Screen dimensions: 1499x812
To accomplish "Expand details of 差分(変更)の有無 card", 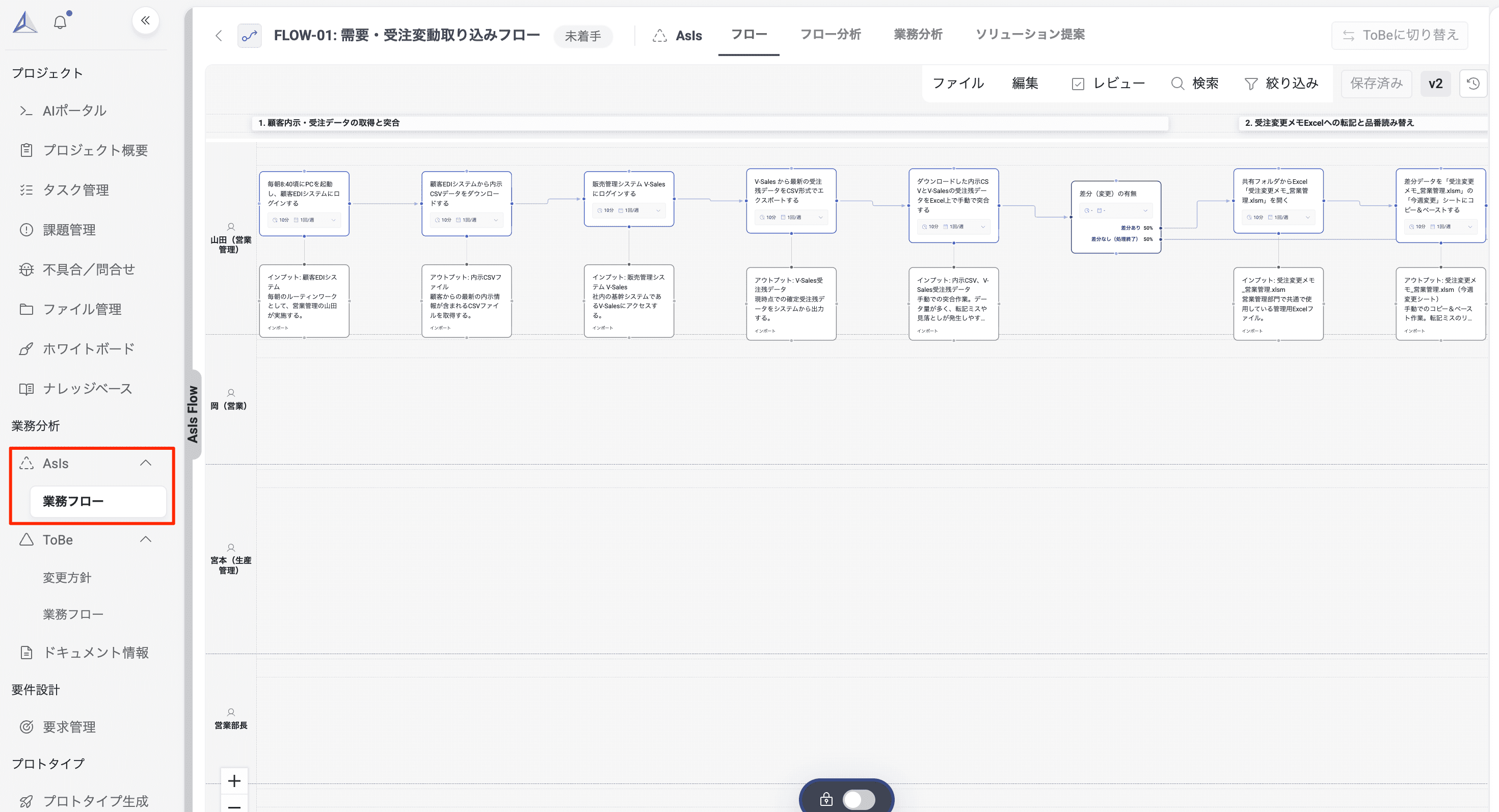I will [1145, 210].
